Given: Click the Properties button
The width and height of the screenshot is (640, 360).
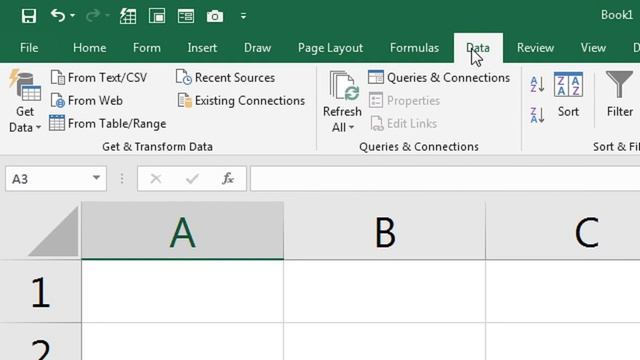Looking at the screenshot, I should tap(404, 100).
